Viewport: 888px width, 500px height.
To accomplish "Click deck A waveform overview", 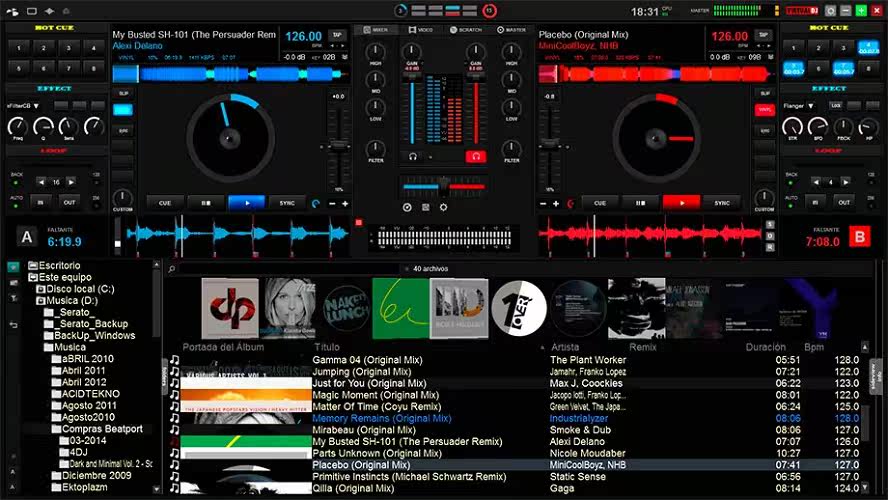I will click(x=229, y=74).
